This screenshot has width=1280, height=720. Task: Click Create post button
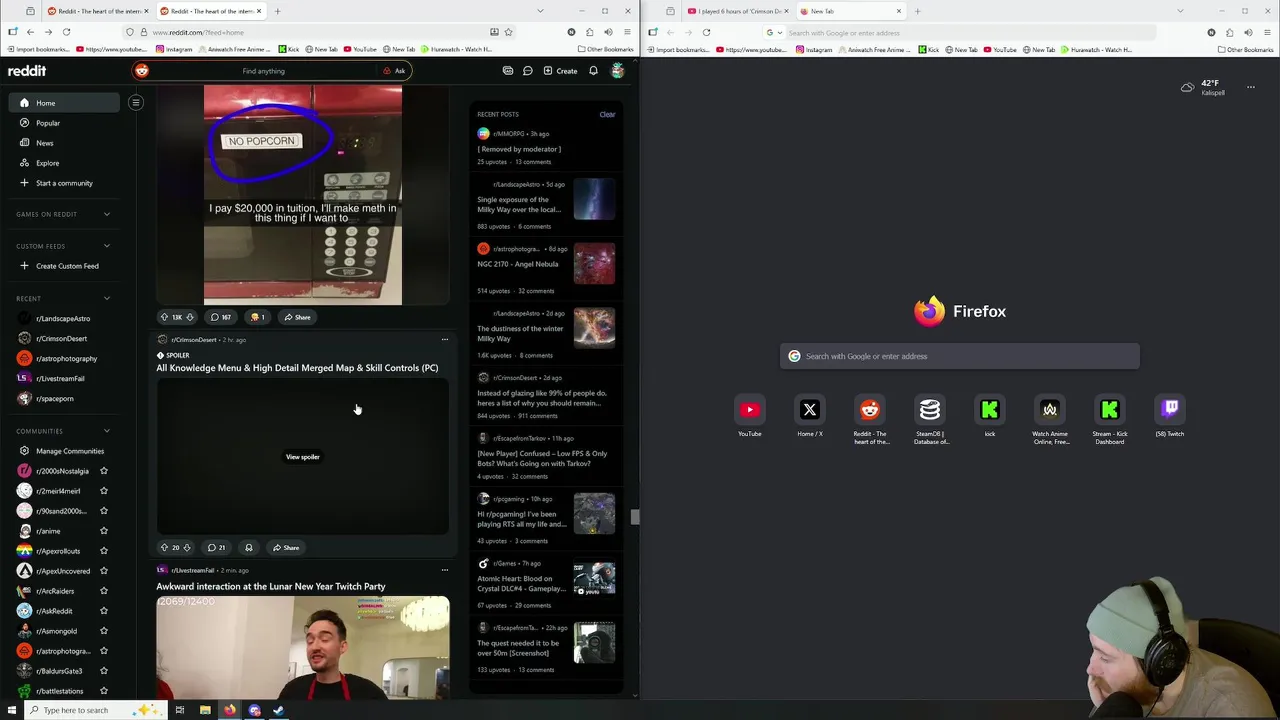pyautogui.click(x=560, y=71)
